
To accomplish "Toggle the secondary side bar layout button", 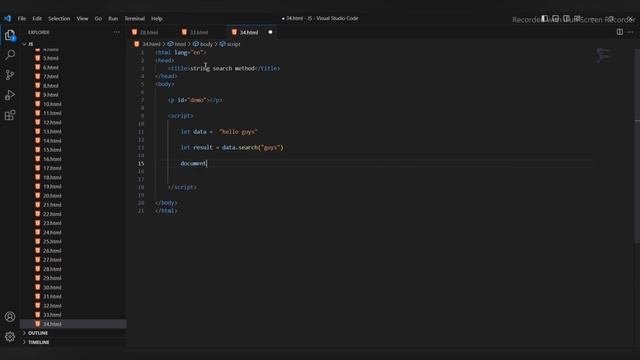I will point(567,18).
